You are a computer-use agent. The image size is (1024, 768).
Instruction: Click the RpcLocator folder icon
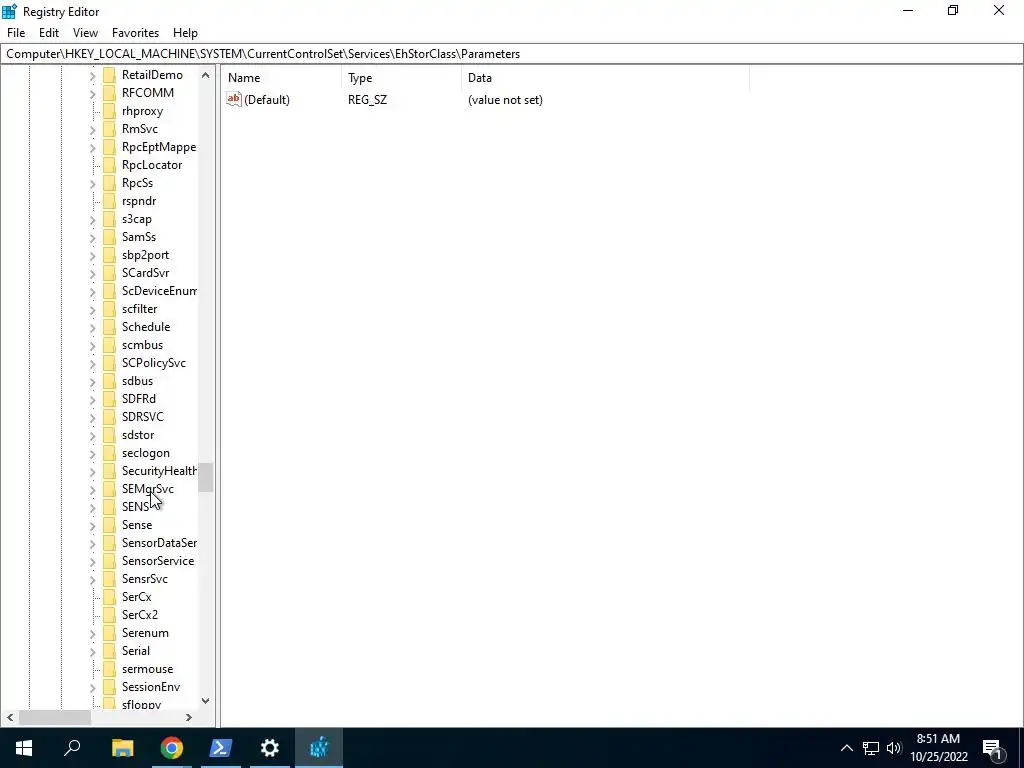click(x=110, y=165)
